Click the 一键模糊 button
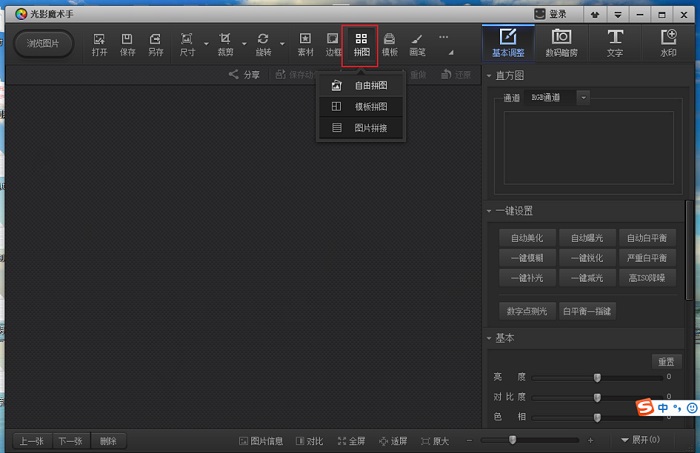This screenshot has width=700, height=453. click(527, 258)
